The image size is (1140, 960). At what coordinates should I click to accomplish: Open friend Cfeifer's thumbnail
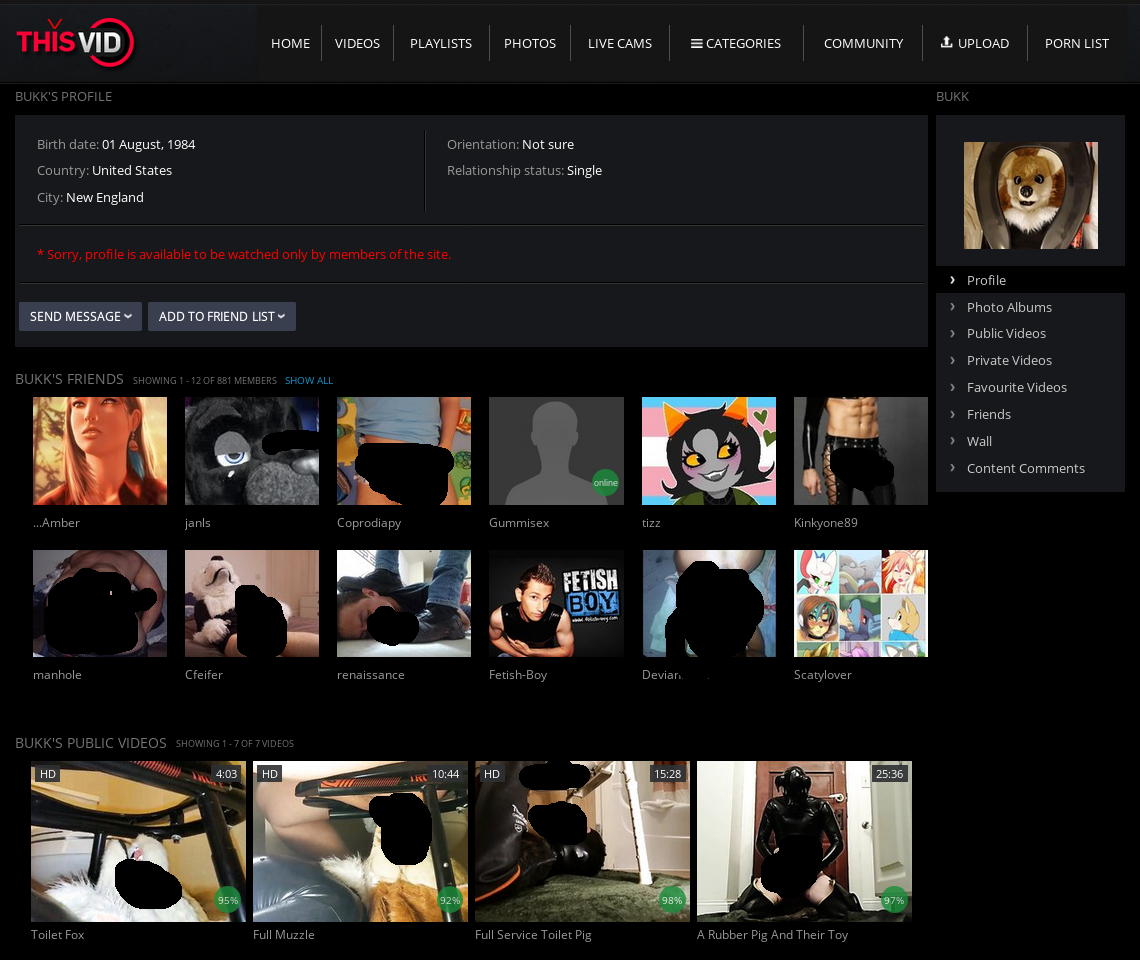252,604
